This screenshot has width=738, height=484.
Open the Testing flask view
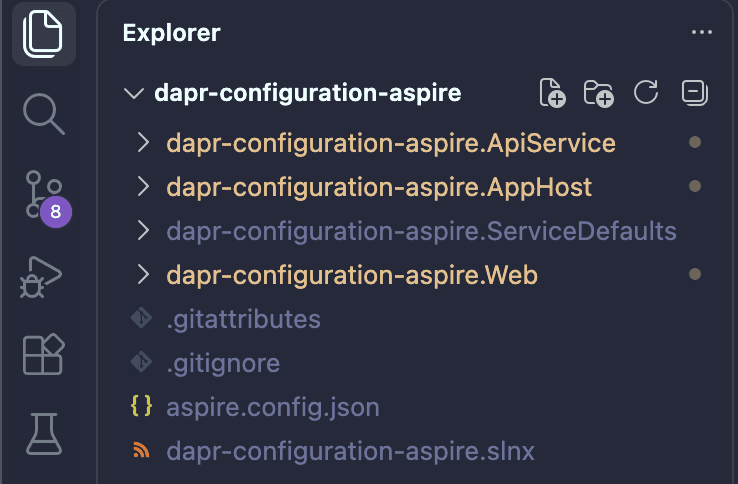coord(44,434)
